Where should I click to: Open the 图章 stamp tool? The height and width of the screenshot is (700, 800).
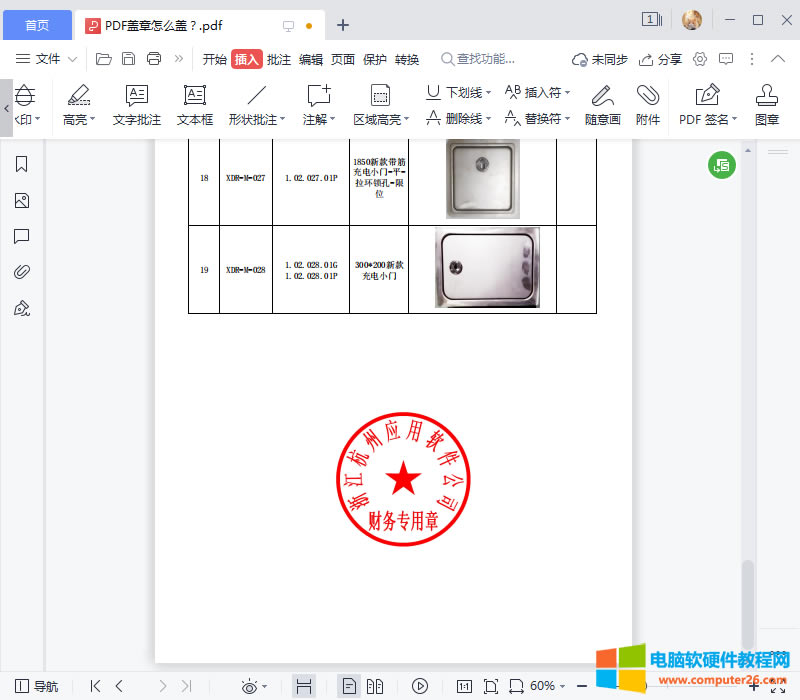[766, 103]
